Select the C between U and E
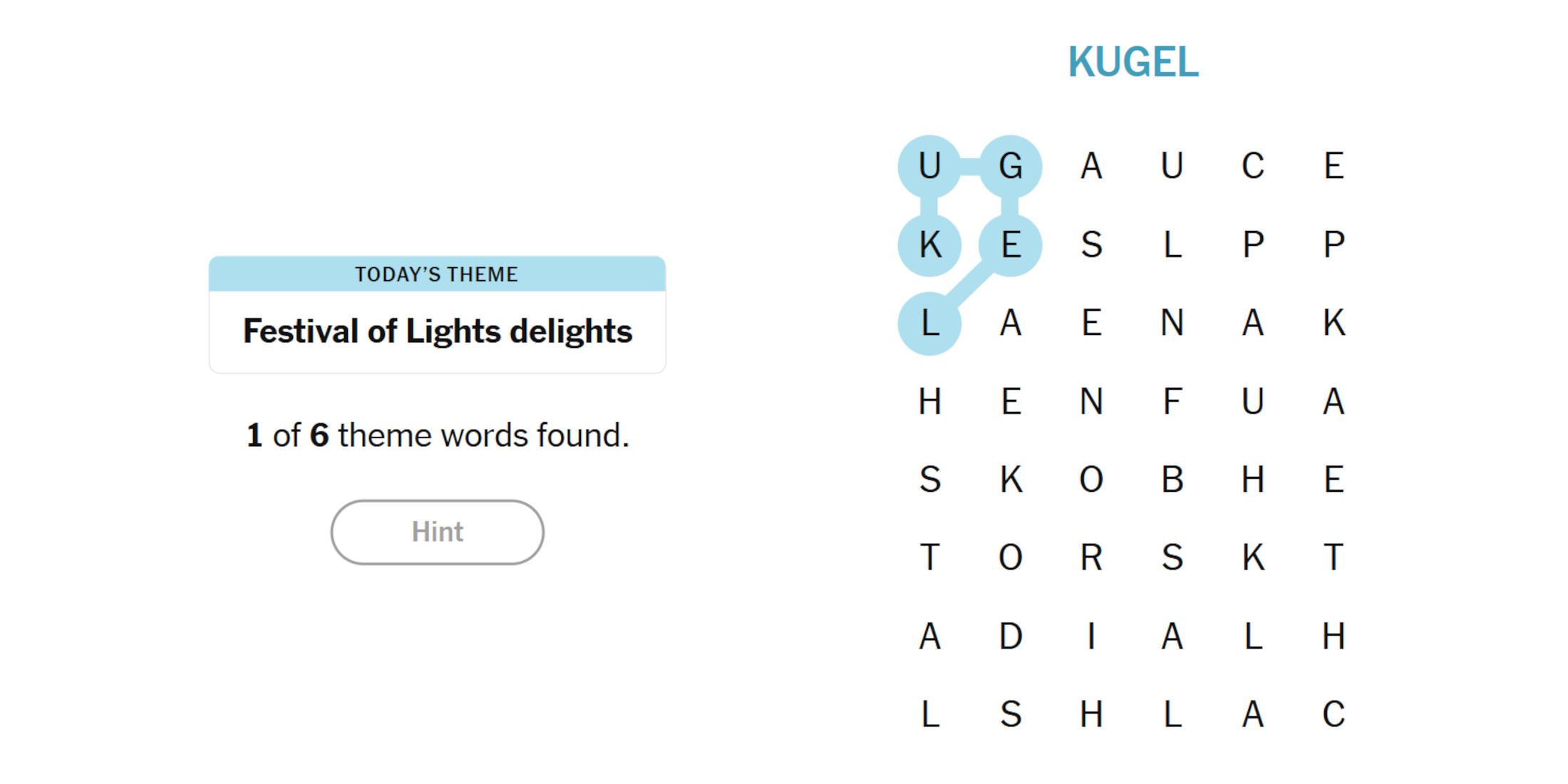Screen dimensions: 1568x784 (x=1253, y=167)
